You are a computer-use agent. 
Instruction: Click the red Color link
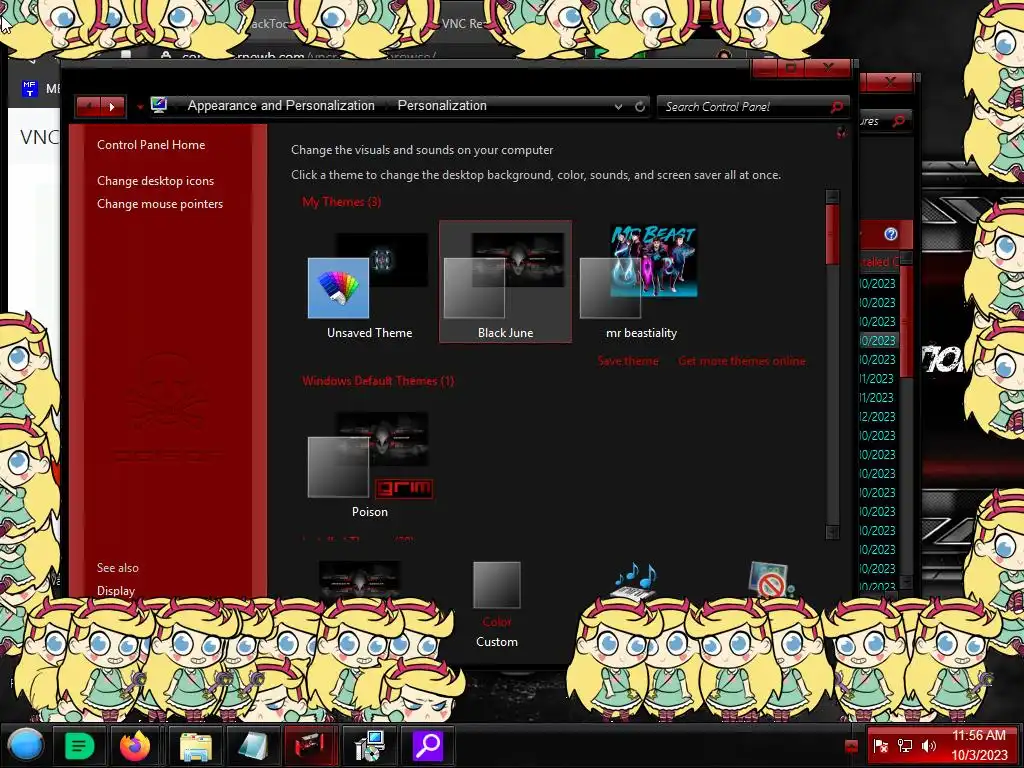pyautogui.click(x=496, y=622)
